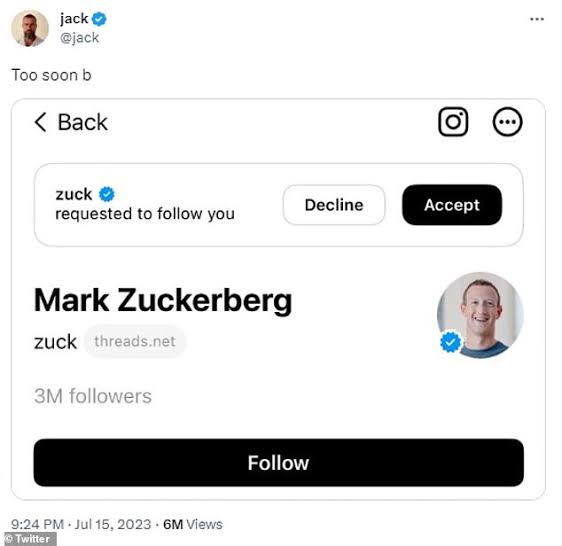The width and height of the screenshot is (562, 546).
Task: Open the 6M Views analytics
Action: [x=192, y=524]
